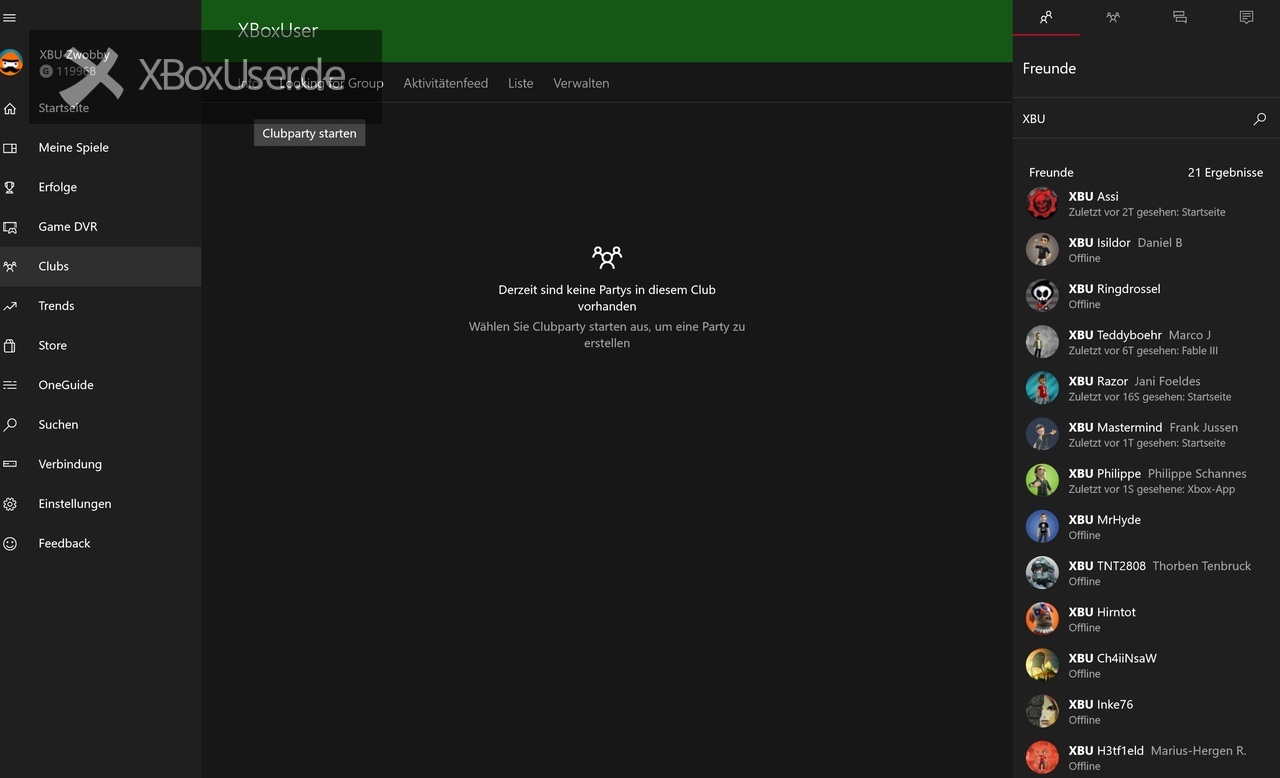Select friend name XBU MrHyde
This screenshot has width=1280, height=778.
click(x=1104, y=520)
